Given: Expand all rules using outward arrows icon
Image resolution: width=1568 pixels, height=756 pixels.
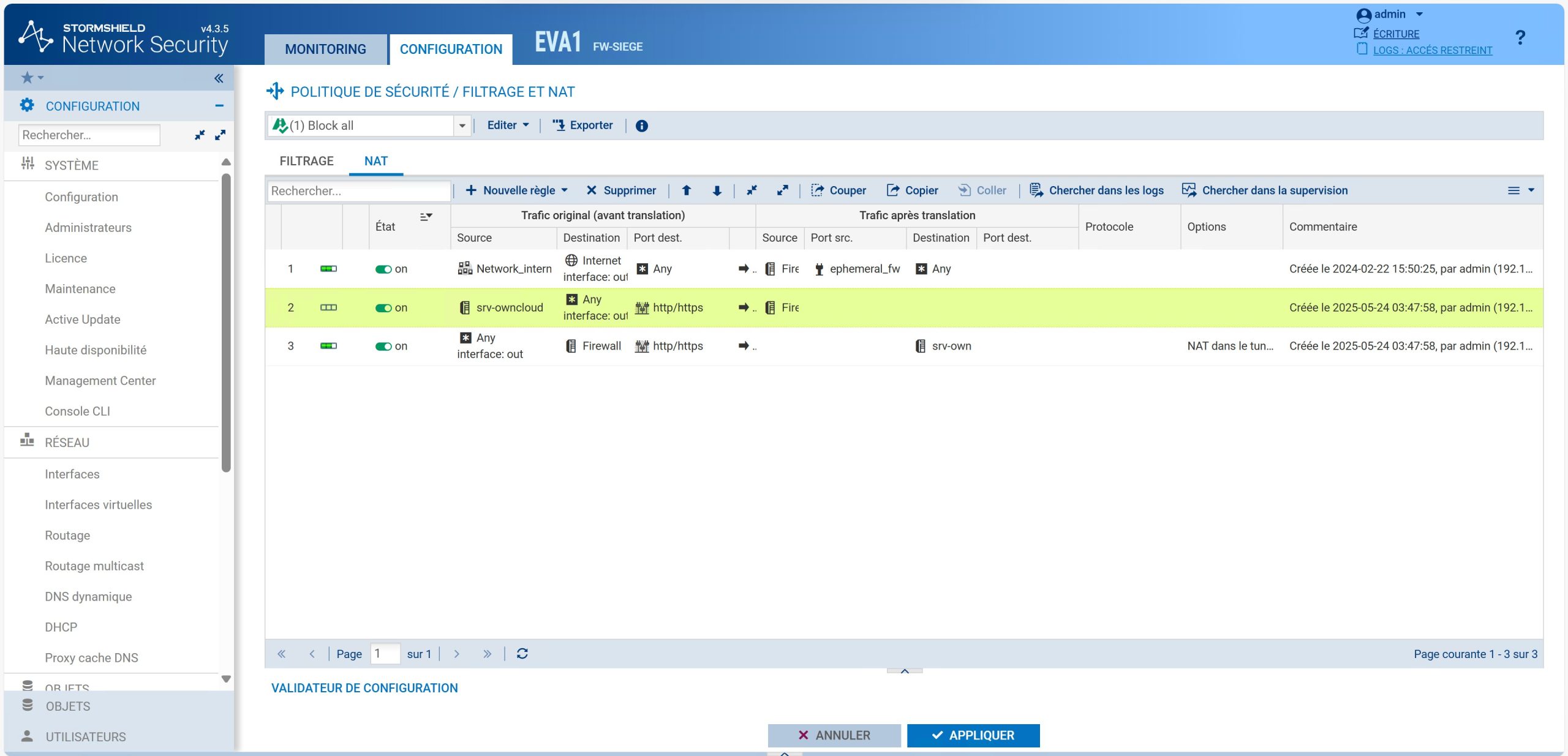Looking at the screenshot, I should 783,190.
